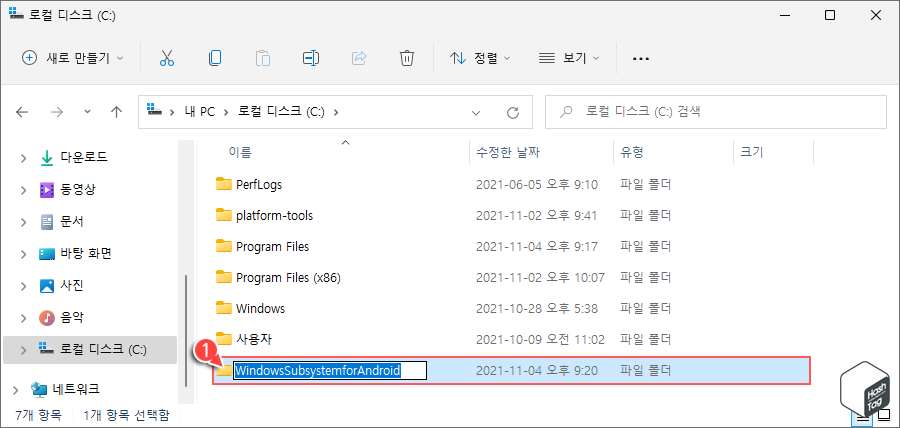900x428 pixels.
Task: Click the Program Files (x86) folder icon
Action: [223, 277]
